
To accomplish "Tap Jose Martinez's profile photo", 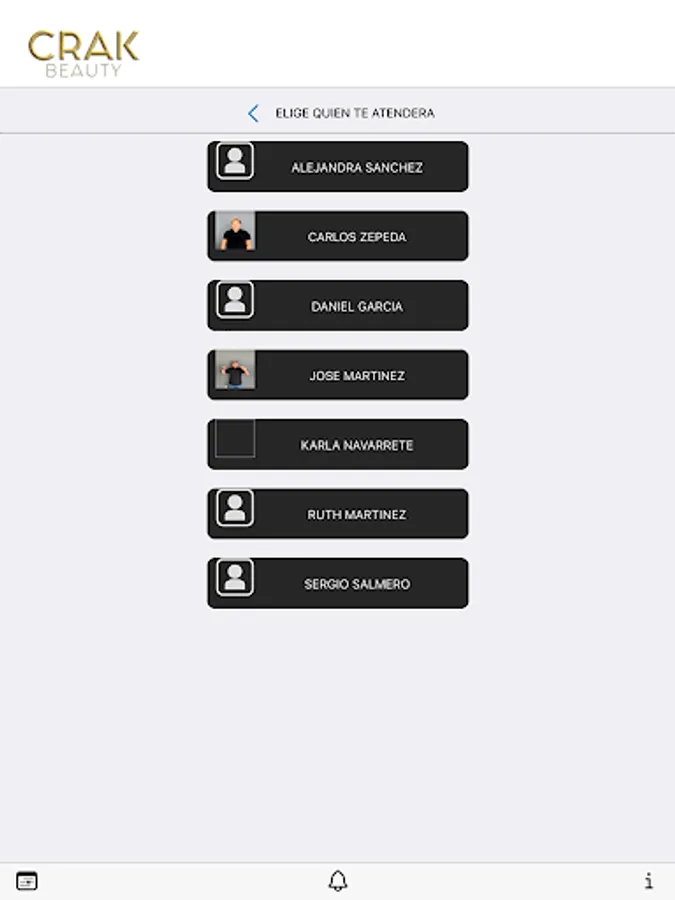I will (235, 370).
